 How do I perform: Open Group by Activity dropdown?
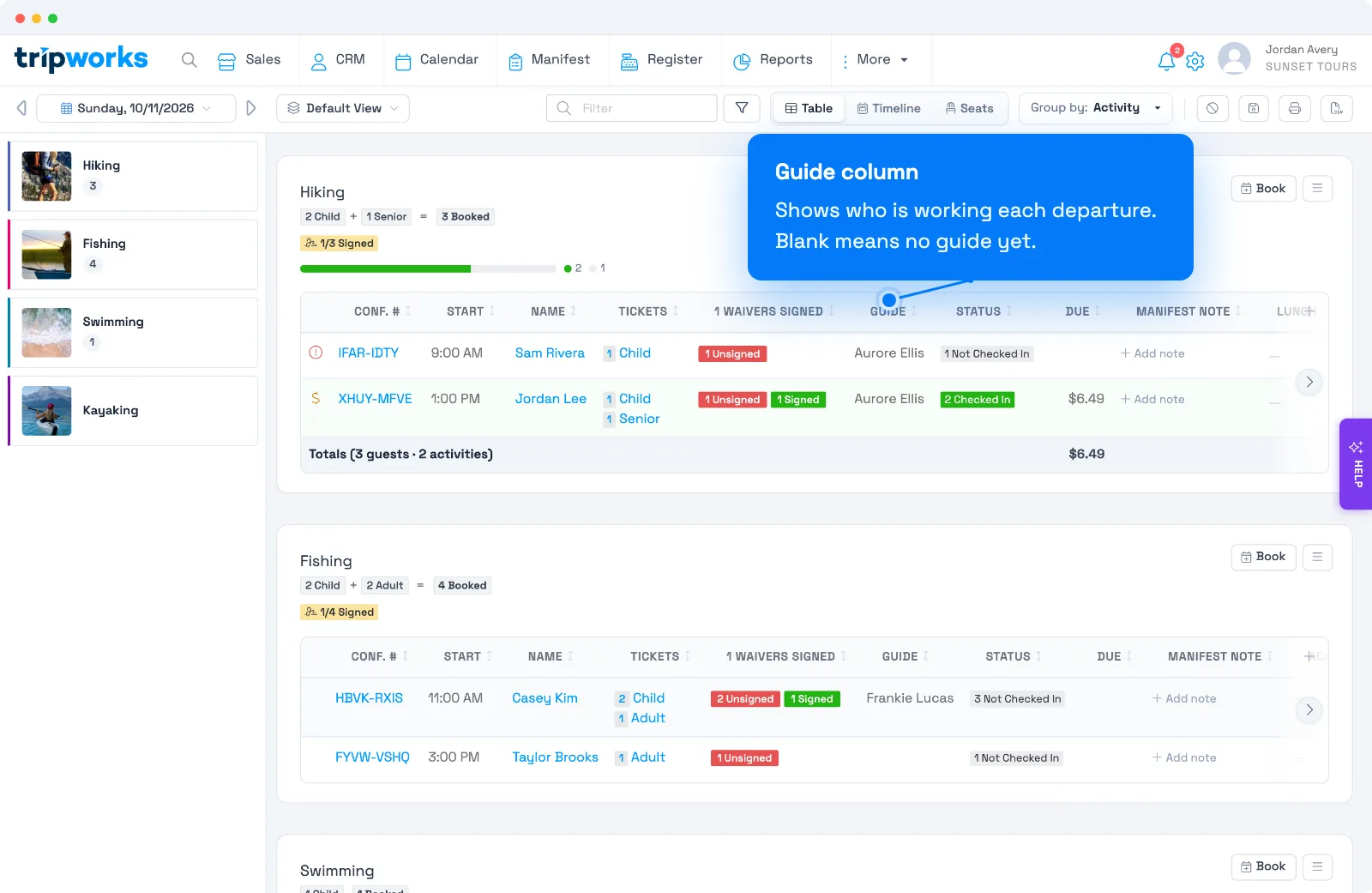click(1096, 108)
